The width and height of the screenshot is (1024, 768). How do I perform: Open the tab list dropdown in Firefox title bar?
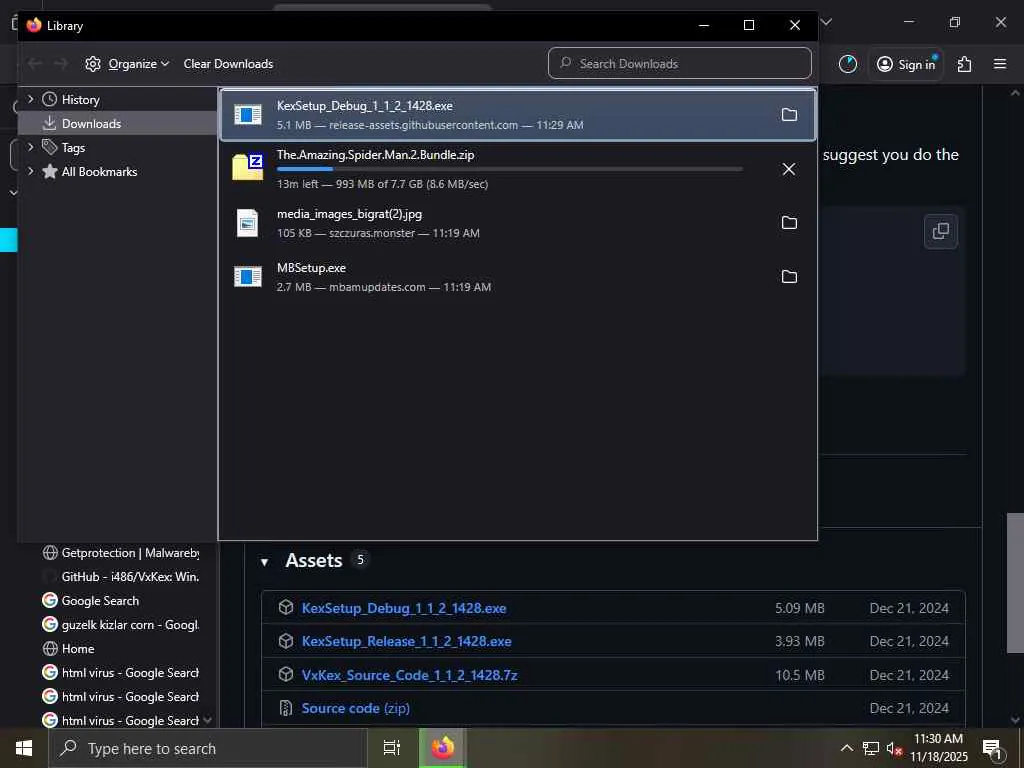click(x=827, y=22)
